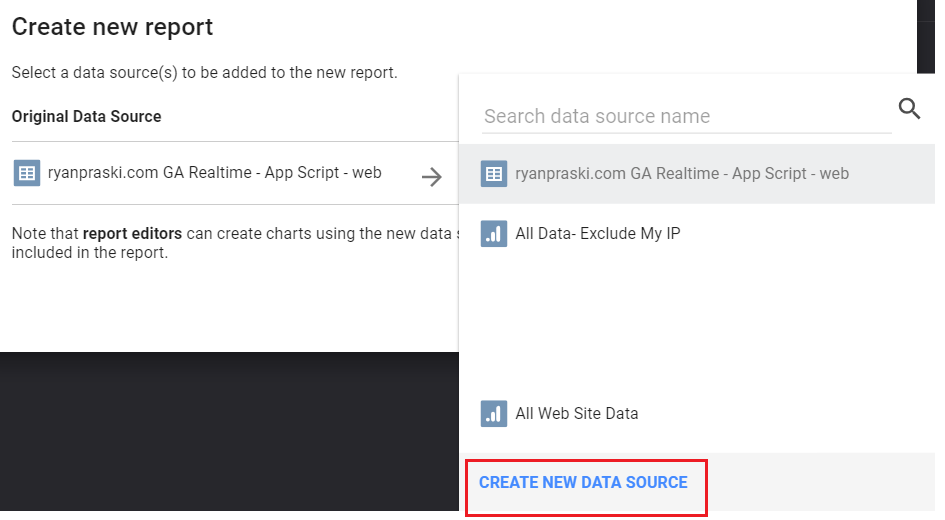Click the analytics icon for All Web Site Data
The width and height of the screenshot is (945, 520).
pos(494,414)
